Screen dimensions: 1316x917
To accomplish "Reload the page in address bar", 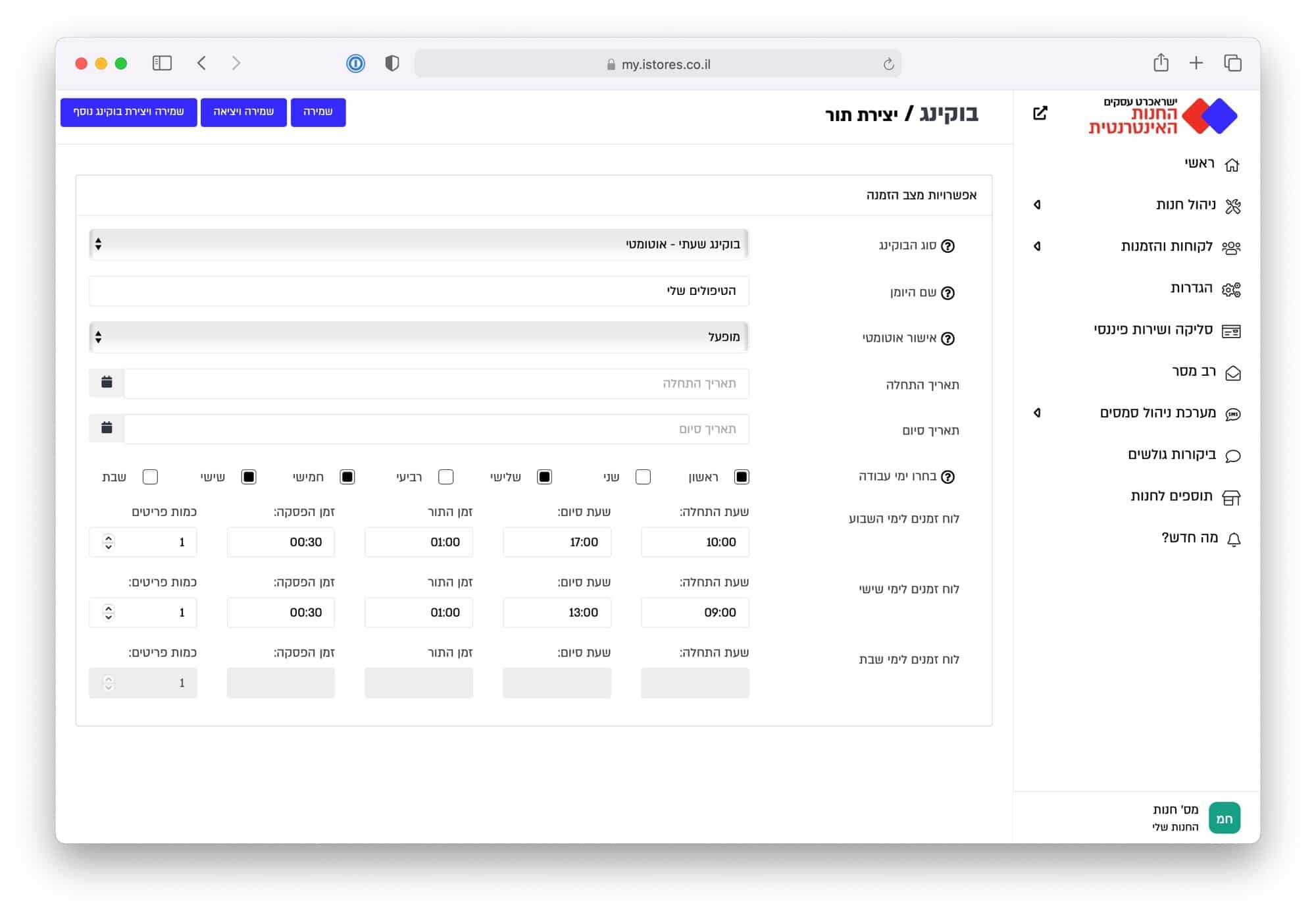I will click(888, 64).
